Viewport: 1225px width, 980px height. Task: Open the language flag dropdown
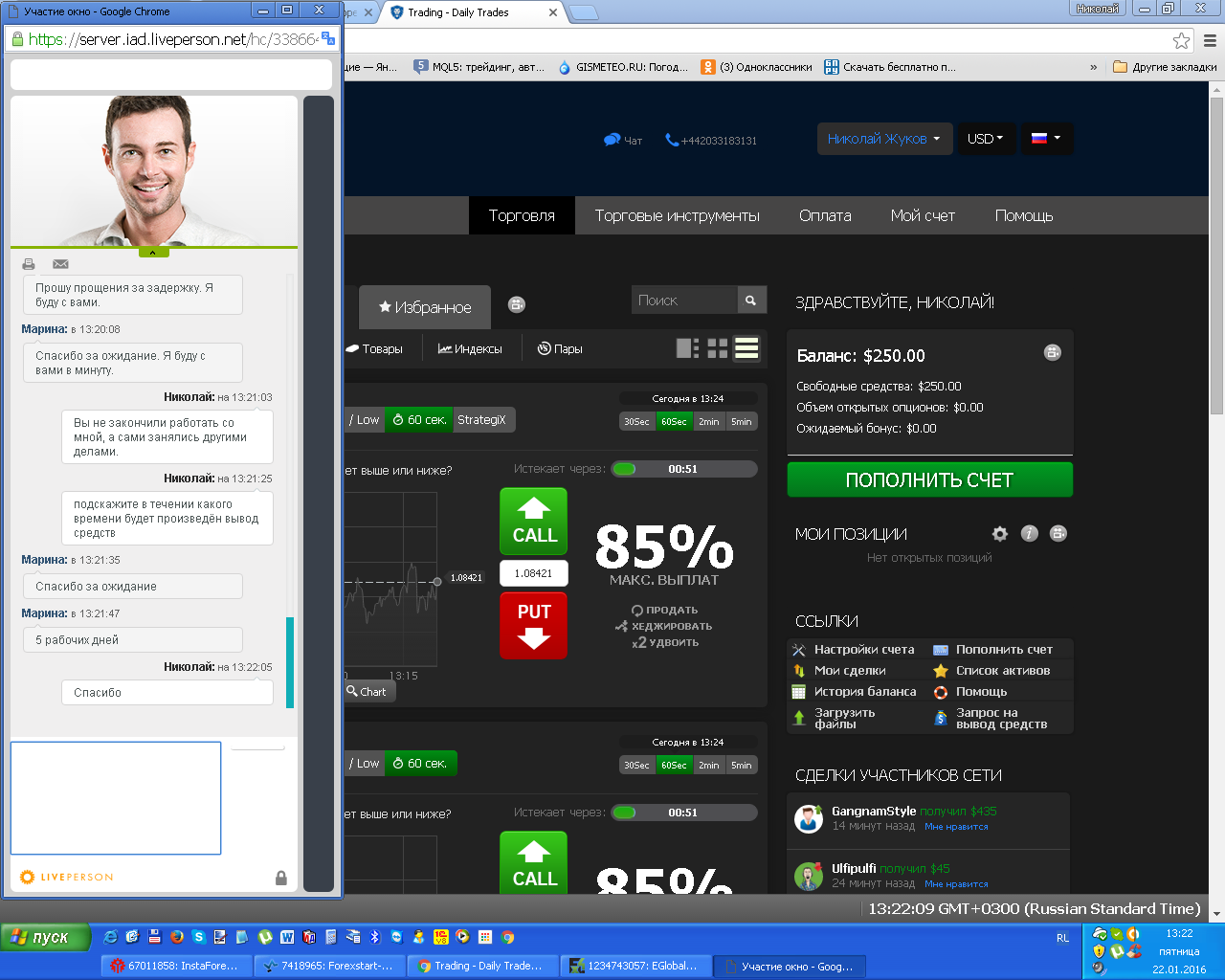[1045, 139]
